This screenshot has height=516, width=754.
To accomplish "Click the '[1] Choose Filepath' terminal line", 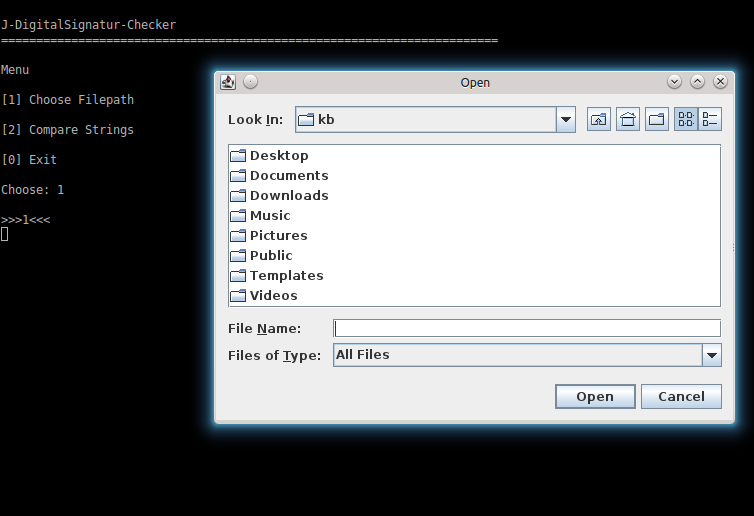I will [x=67, y=100].
